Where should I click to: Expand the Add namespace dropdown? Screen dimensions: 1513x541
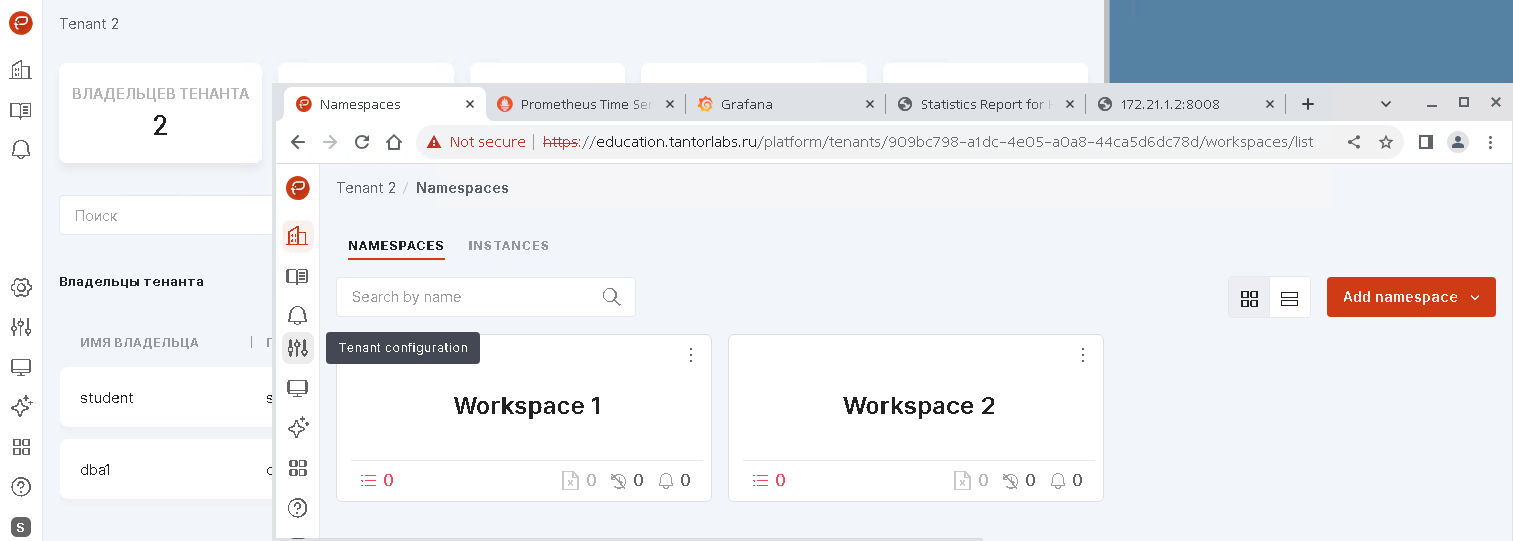point(1475,298)
